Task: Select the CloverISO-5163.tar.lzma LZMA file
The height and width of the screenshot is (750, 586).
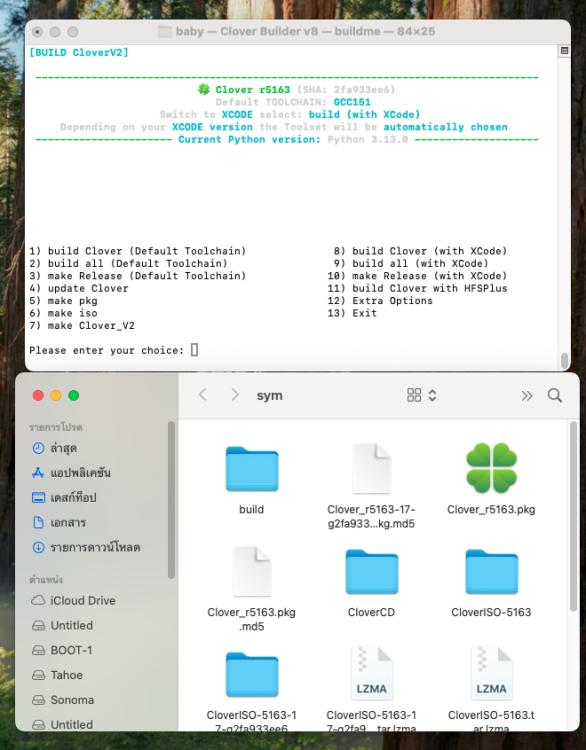Action: click(x=491, y=673)
